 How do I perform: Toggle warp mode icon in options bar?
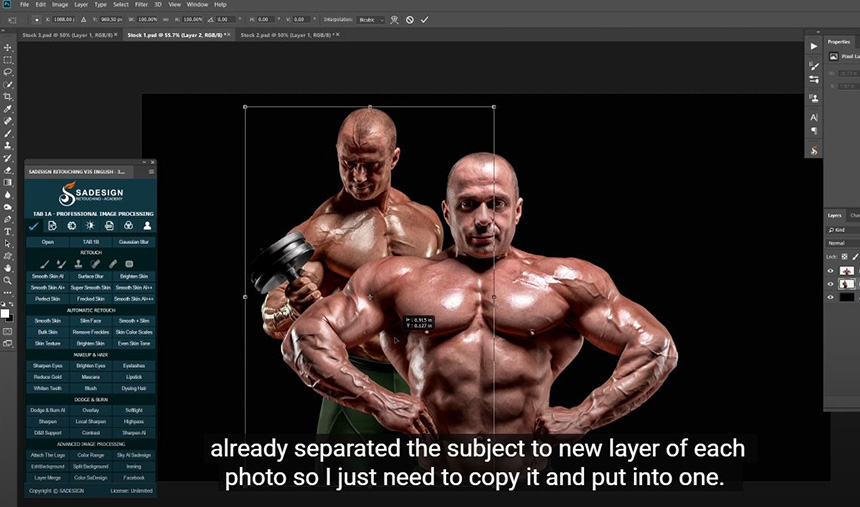pyautogui.click(x=395, y=19)
